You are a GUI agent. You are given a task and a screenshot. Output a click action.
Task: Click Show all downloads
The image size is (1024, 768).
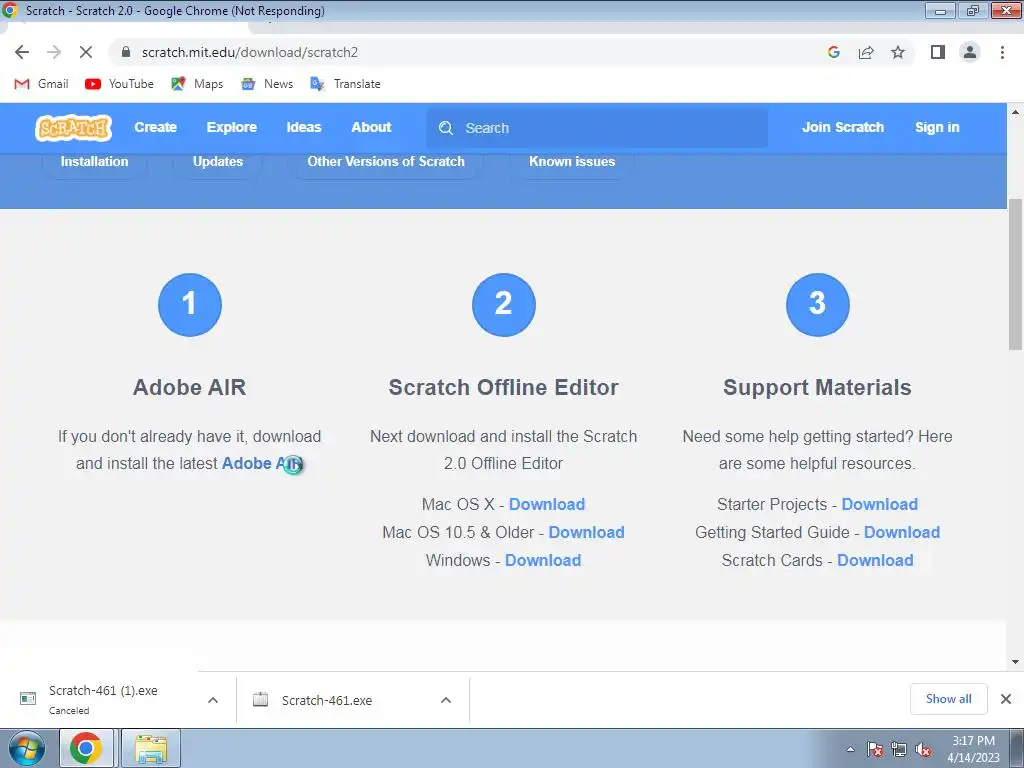pos(948,699)
